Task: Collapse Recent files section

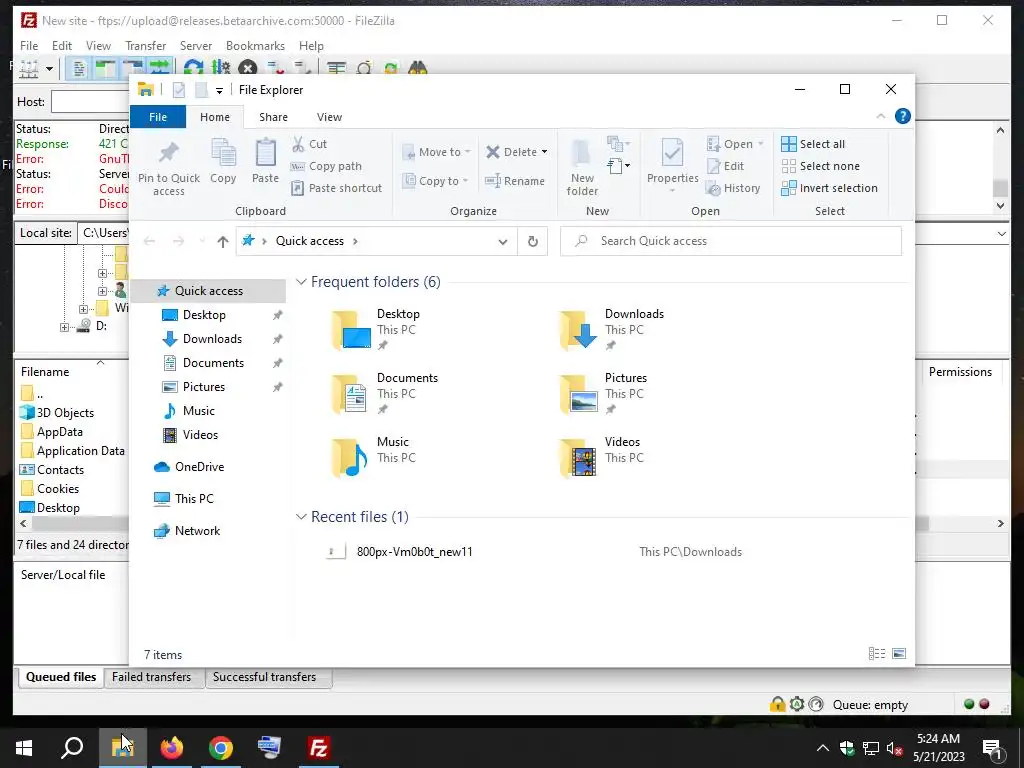Action: click(x=301, y=517)
